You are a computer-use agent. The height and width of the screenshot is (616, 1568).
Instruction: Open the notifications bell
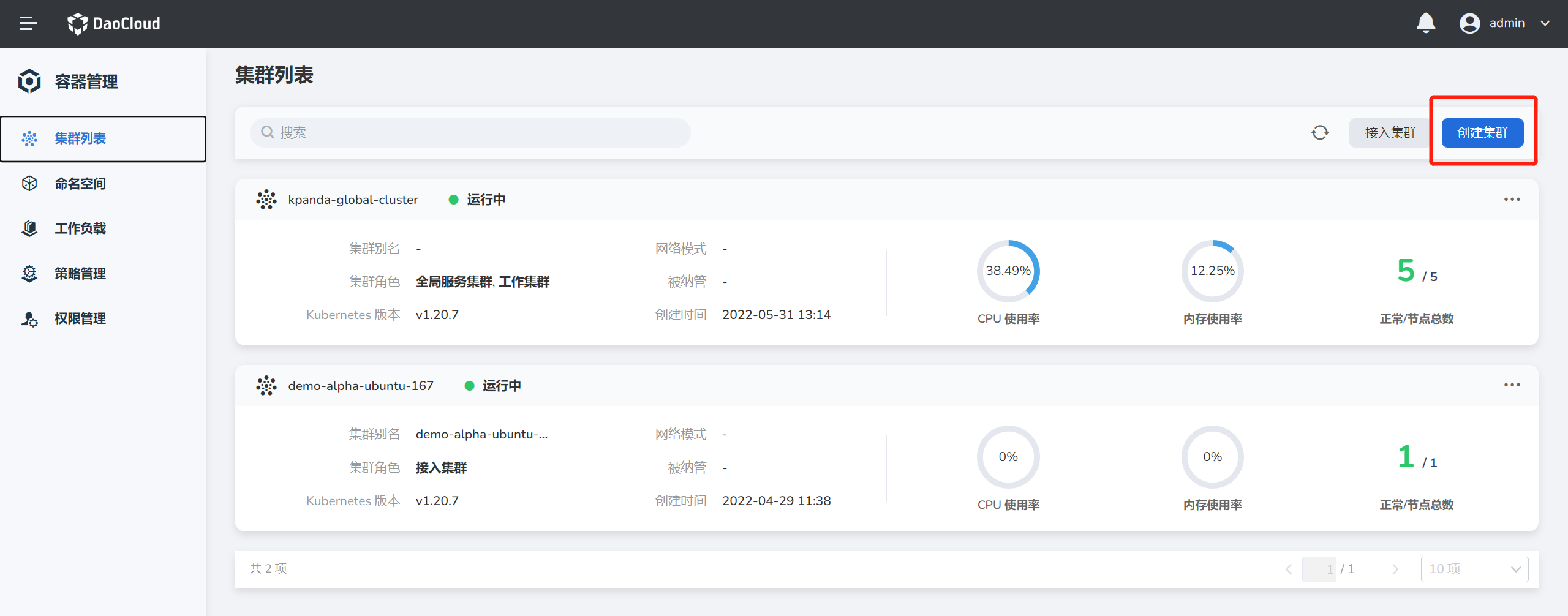coord(1426,23)
